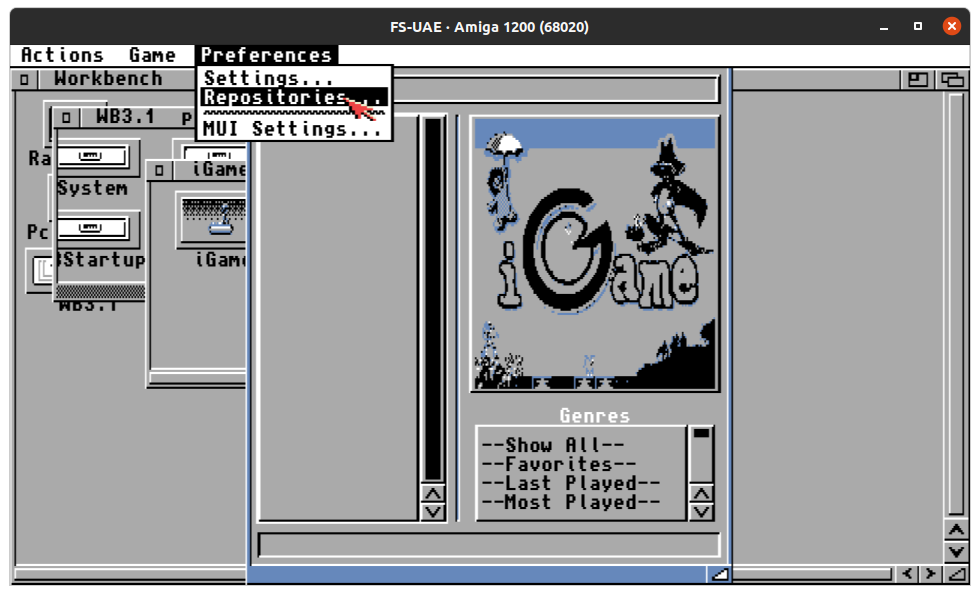Open the Game menu
The height and width of the screenshot is (595, 980).
click(152, 55)
